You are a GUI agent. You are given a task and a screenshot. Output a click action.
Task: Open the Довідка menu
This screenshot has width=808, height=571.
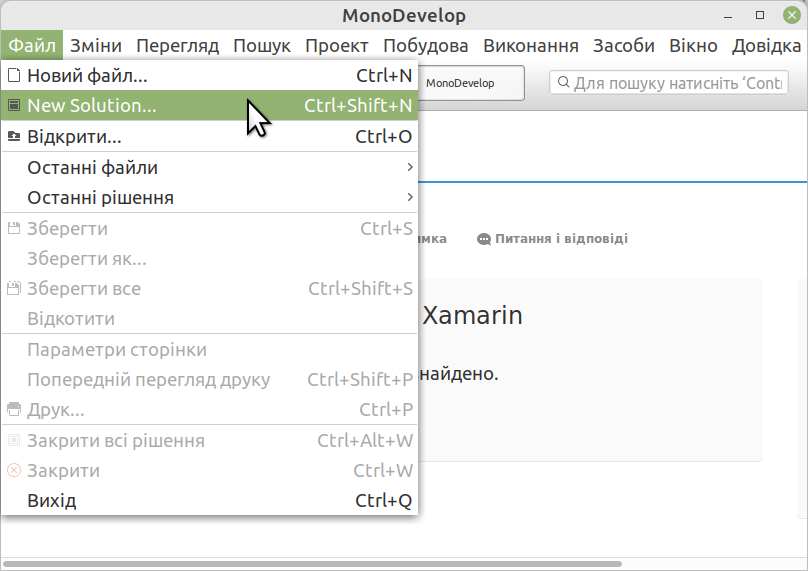click(x=766, y=45)
